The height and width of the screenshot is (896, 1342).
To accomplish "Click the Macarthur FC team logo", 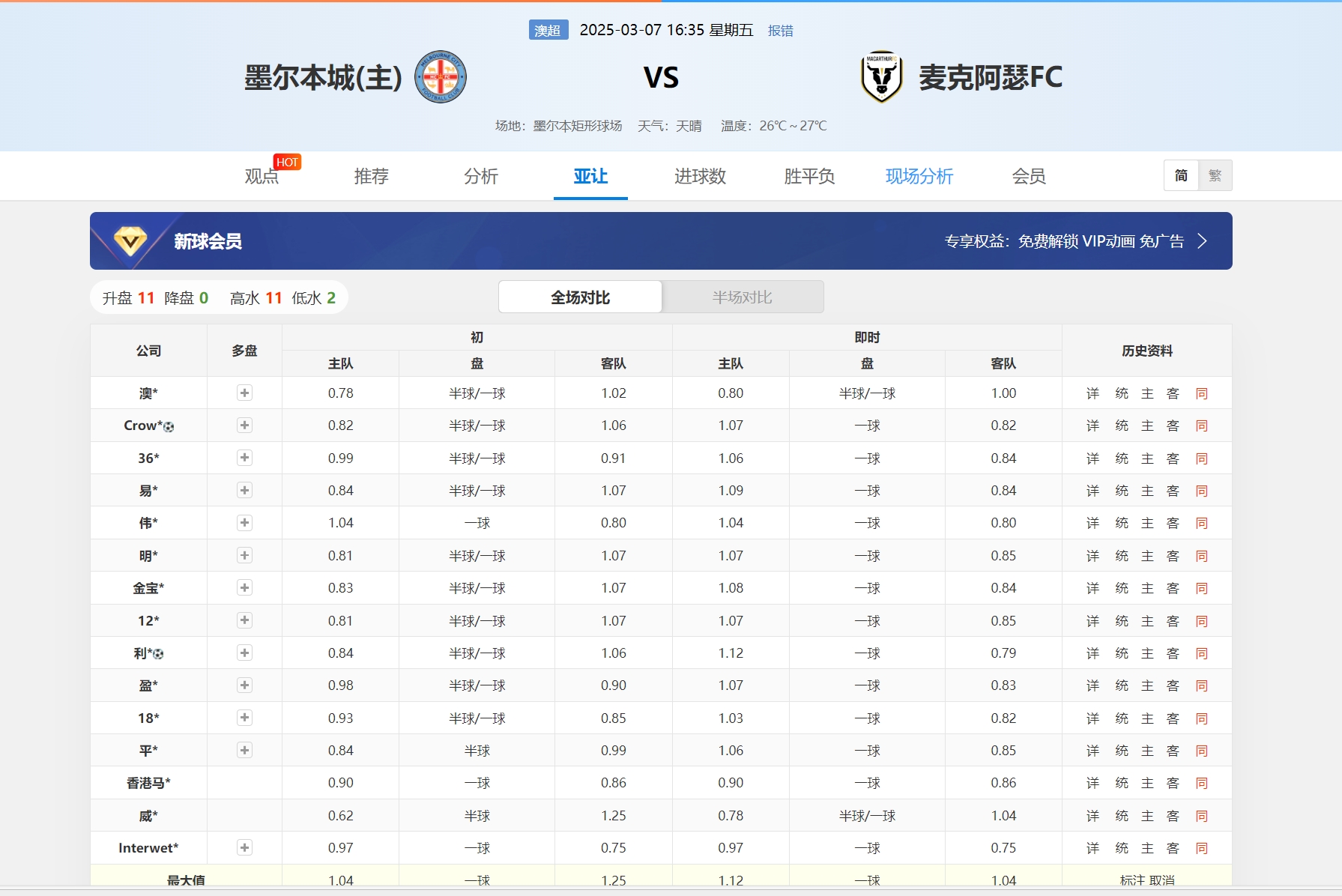I will (882, 77).
